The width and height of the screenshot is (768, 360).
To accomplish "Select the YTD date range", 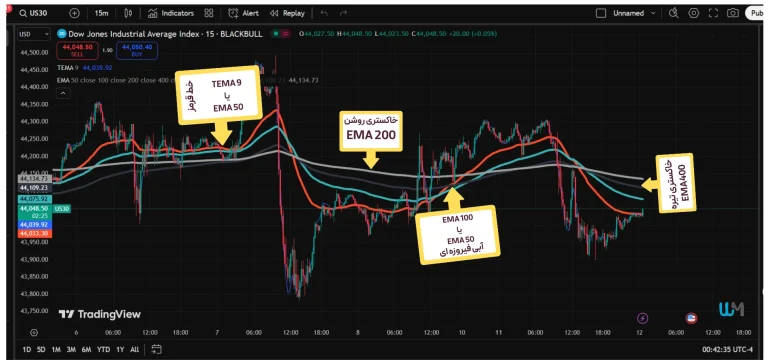I will (103, 349).
